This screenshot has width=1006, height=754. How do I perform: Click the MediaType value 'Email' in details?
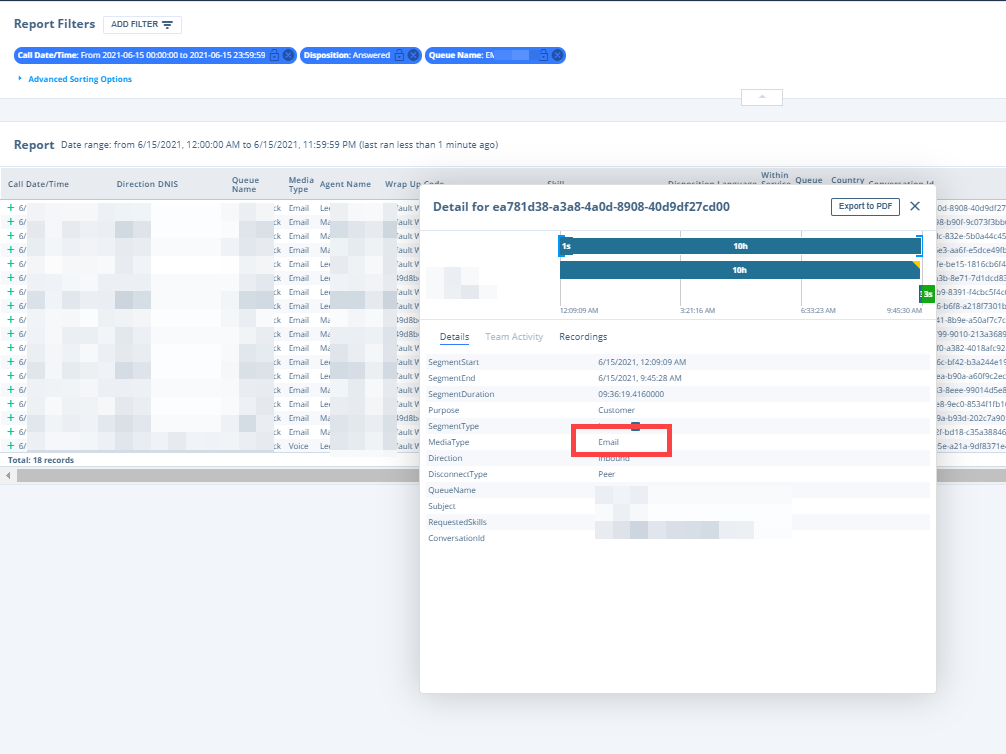point(608,442)
